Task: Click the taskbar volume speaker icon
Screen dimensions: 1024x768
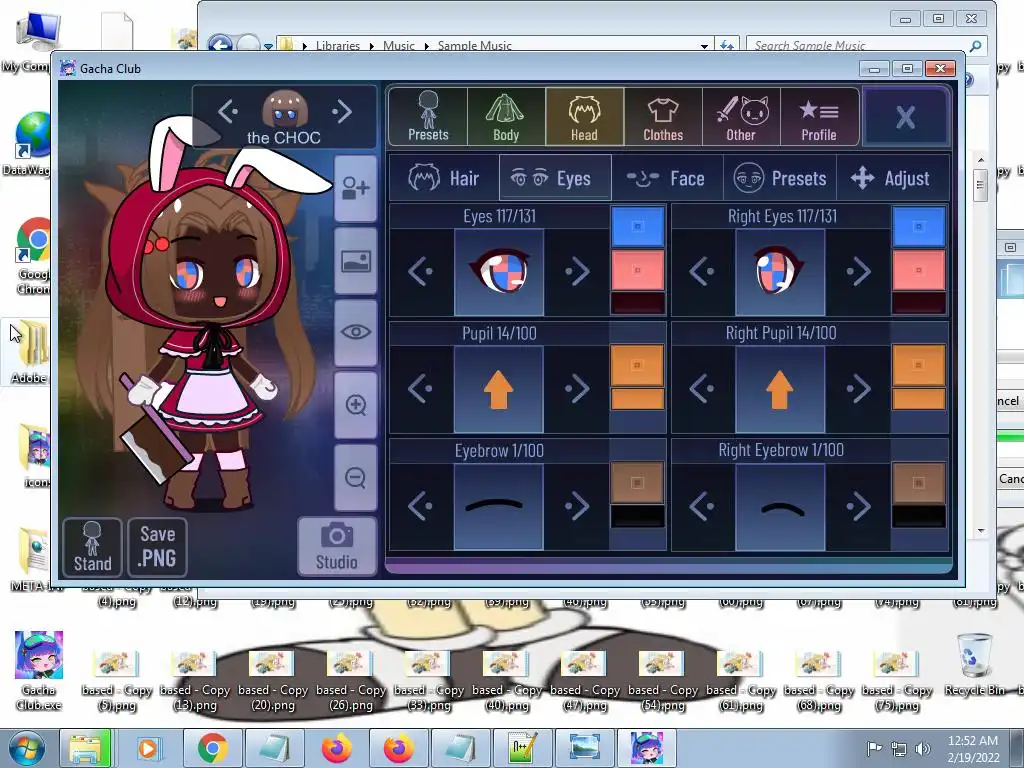Action: (922, 748)
